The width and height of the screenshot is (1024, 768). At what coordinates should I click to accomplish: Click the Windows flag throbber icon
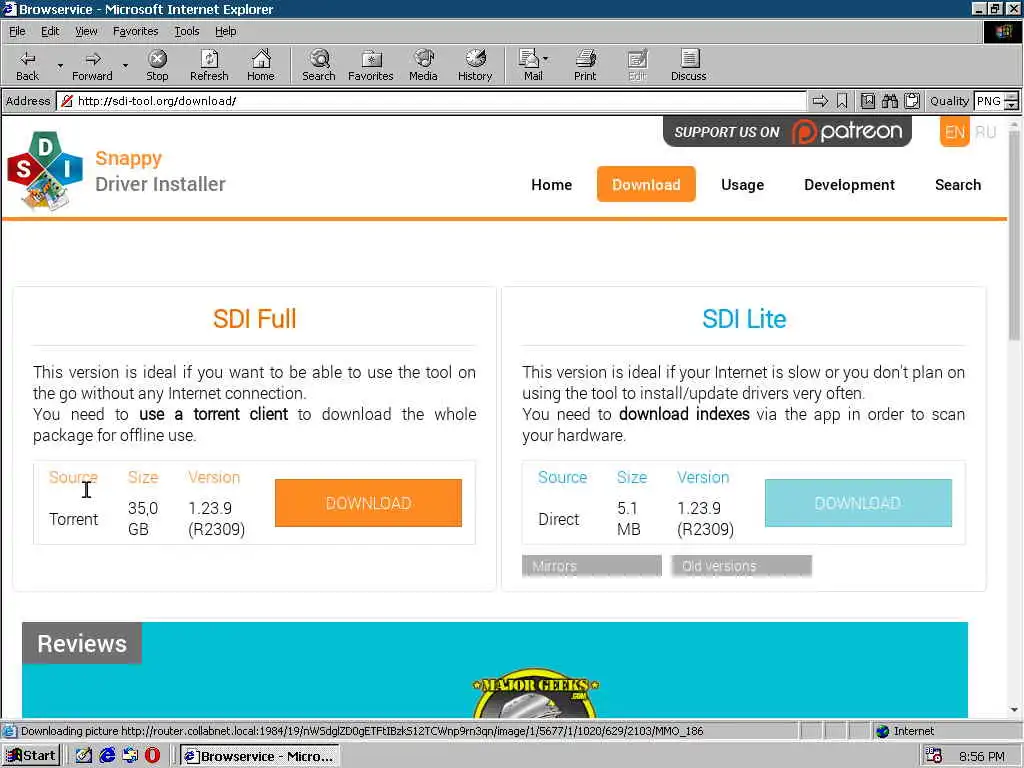coord(1002,32)
